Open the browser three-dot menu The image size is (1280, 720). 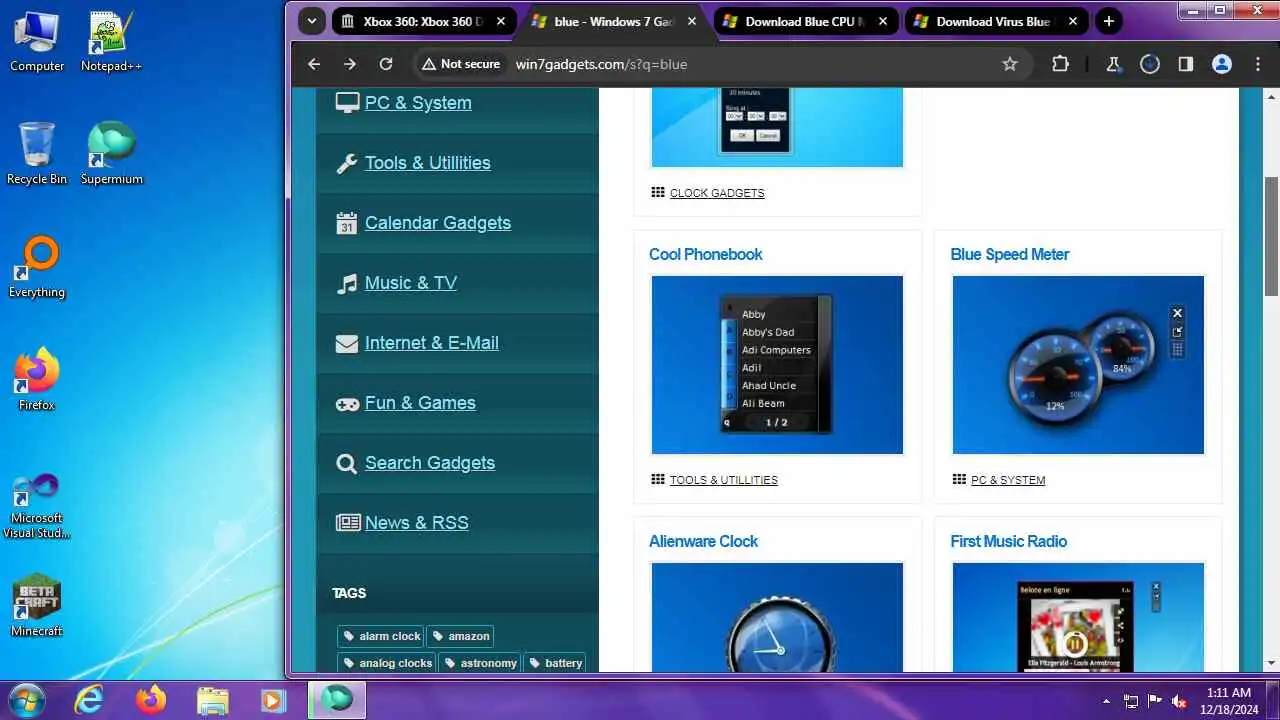1258,64
